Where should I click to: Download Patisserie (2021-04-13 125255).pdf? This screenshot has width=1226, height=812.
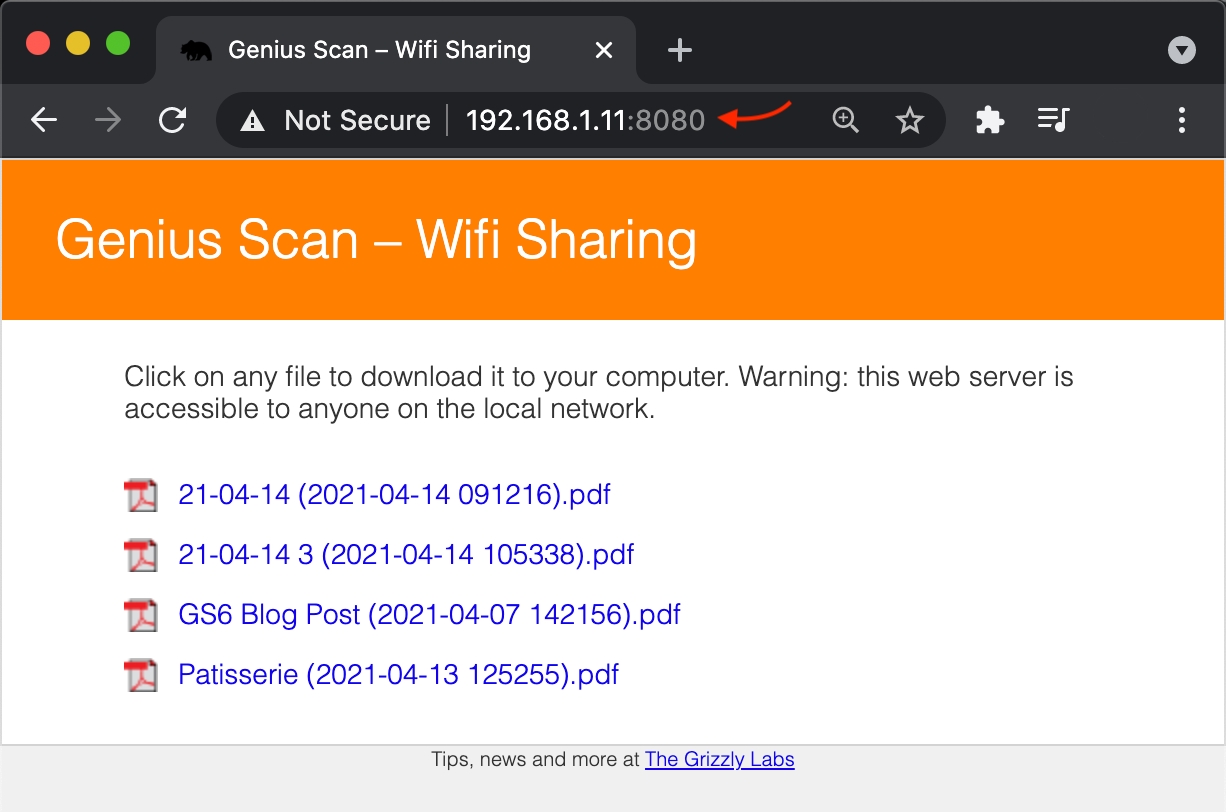(x=398, y=674)
